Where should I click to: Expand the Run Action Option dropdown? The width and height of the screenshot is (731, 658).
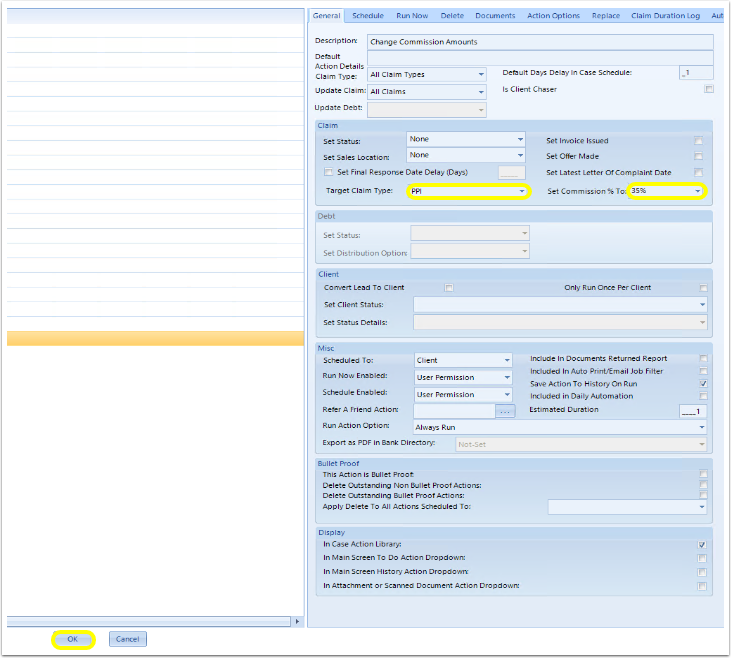point(702,427)
